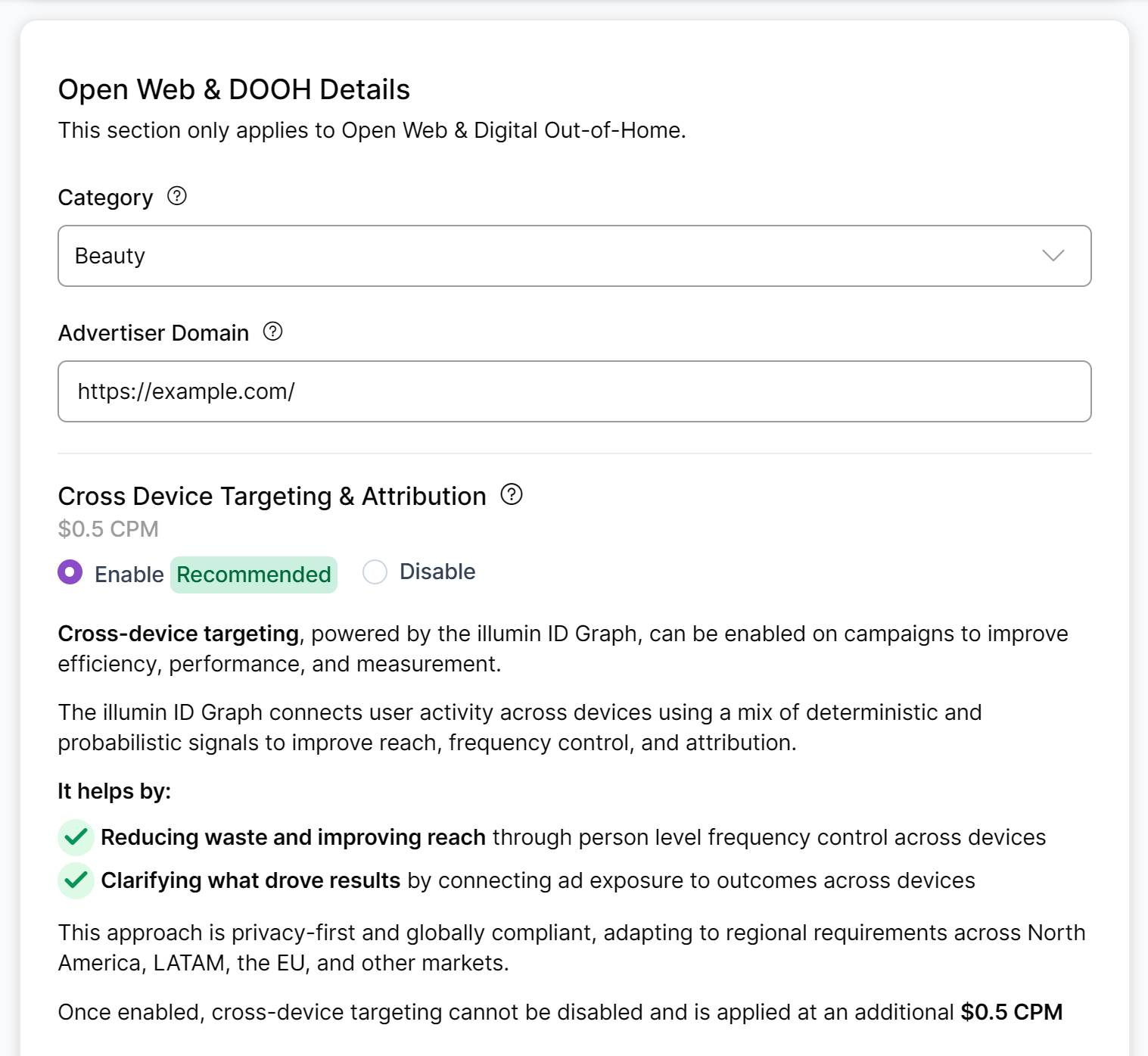Select the Enable radio button

70,572
